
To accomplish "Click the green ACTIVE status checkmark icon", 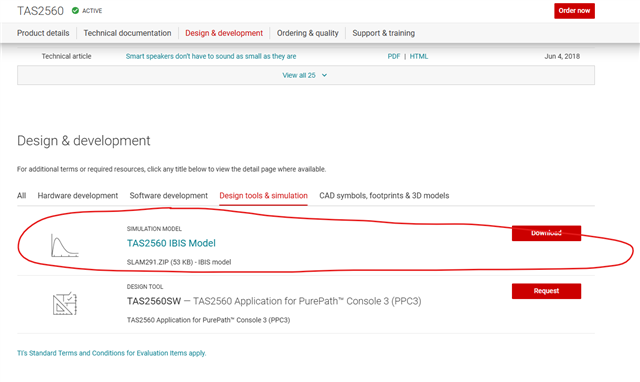I will (x=75, y=11).
